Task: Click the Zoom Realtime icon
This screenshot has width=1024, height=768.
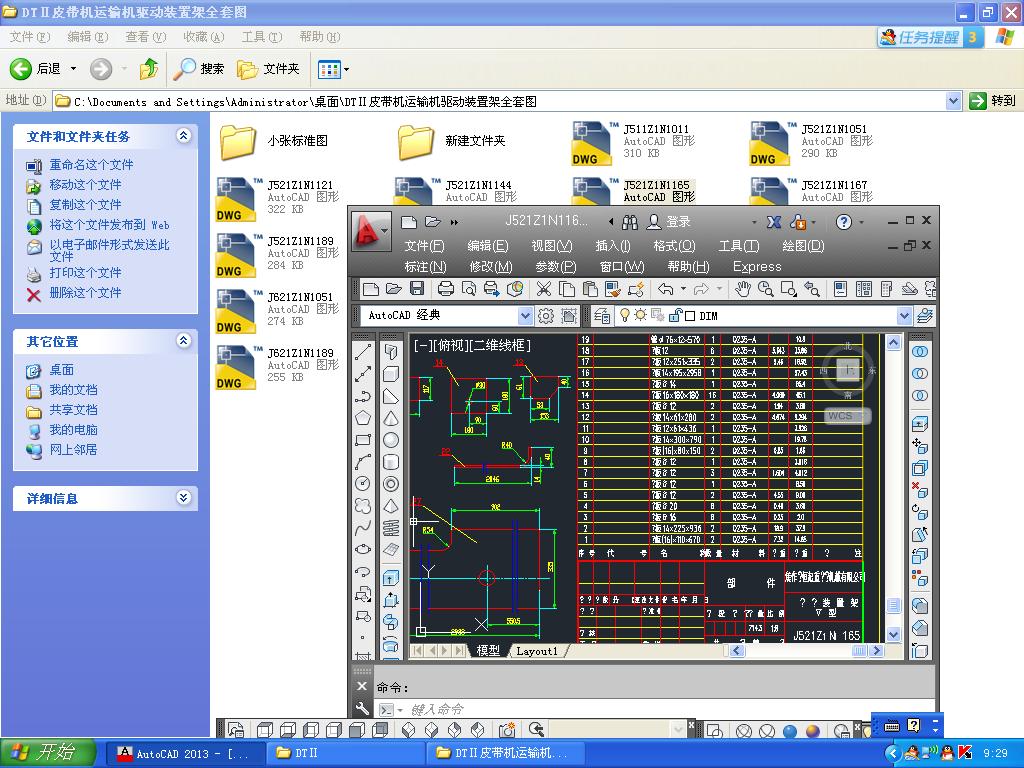Action: 765,289
